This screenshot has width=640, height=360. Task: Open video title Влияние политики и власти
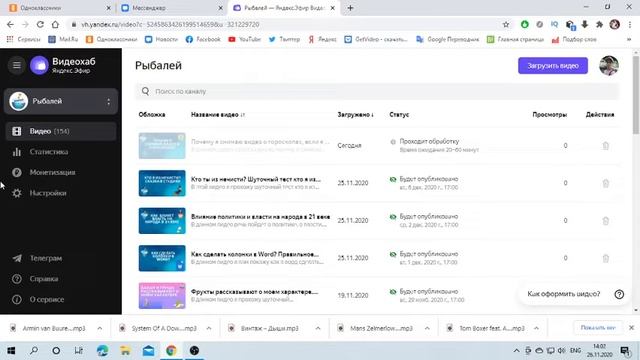click(x=260, y=217)
